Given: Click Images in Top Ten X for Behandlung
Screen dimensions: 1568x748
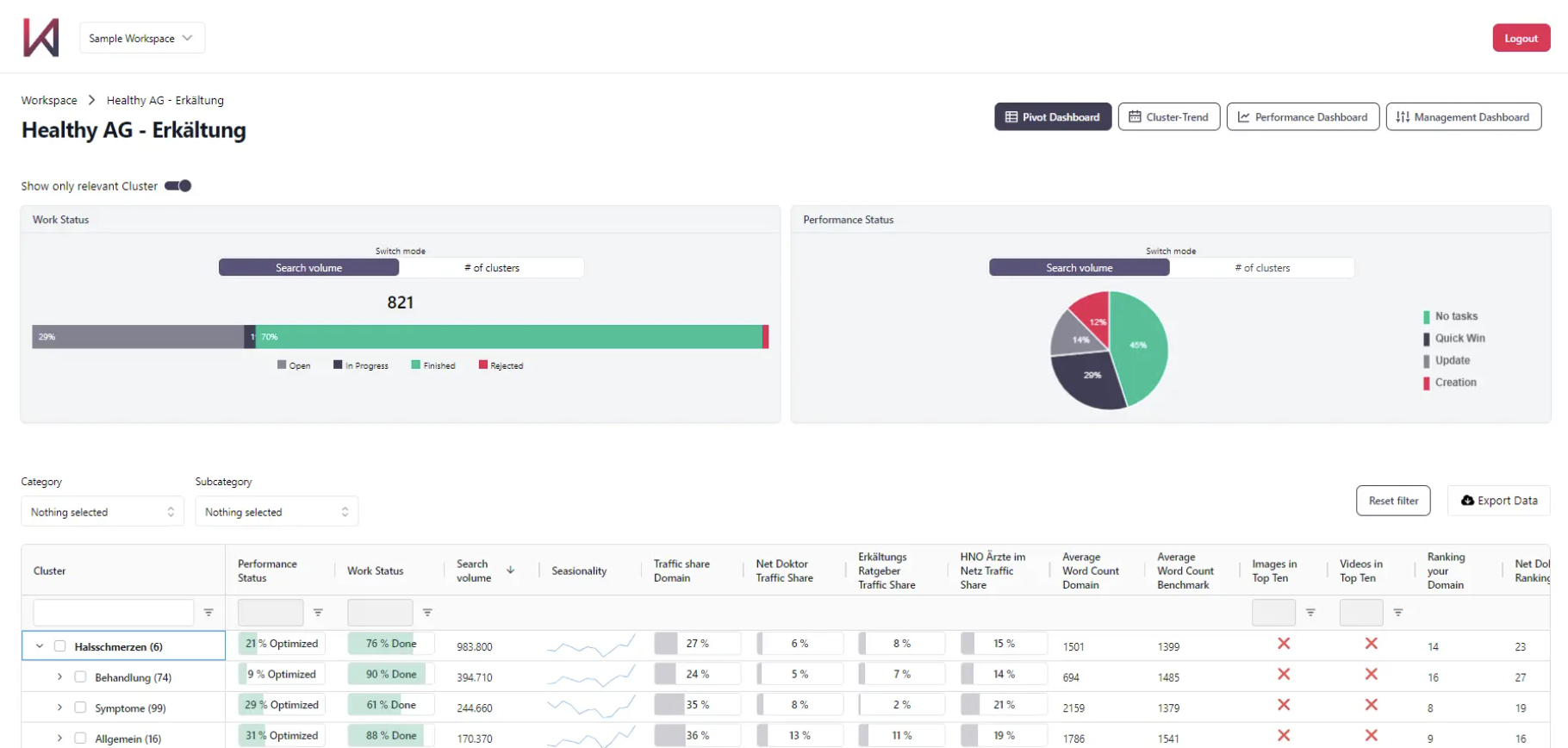Looking at the screenshot, I should click(x=1284, y=674).
